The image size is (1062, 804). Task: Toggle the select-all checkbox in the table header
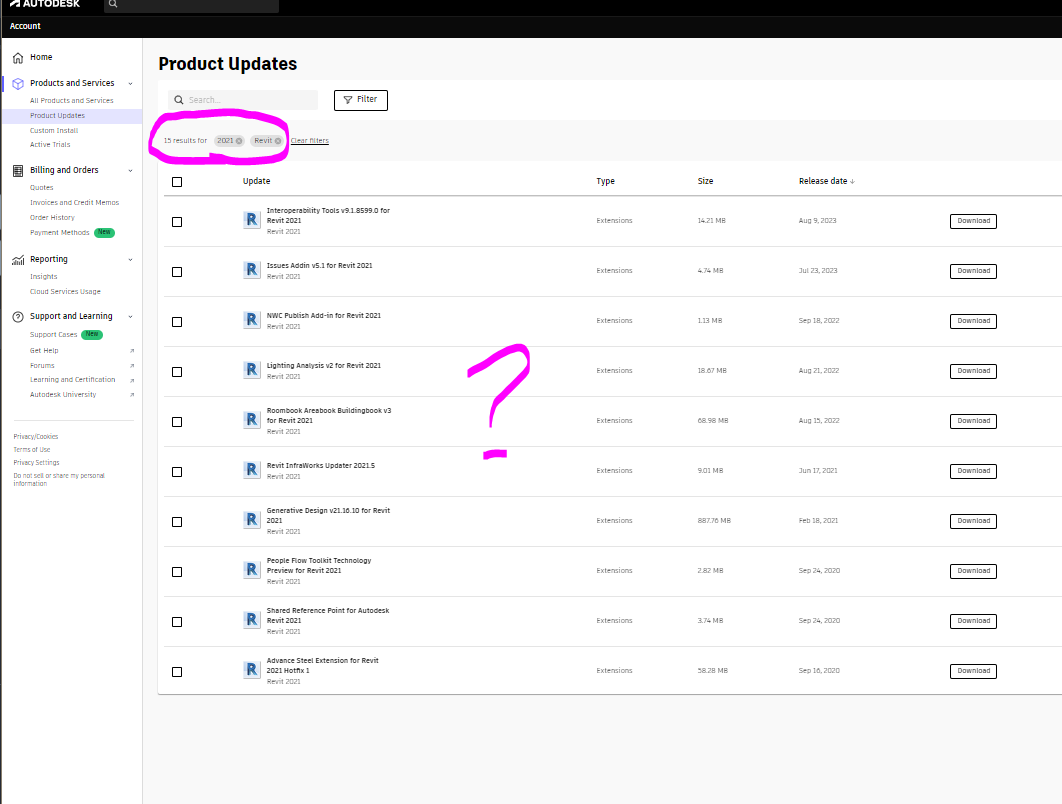coord(177,182)
